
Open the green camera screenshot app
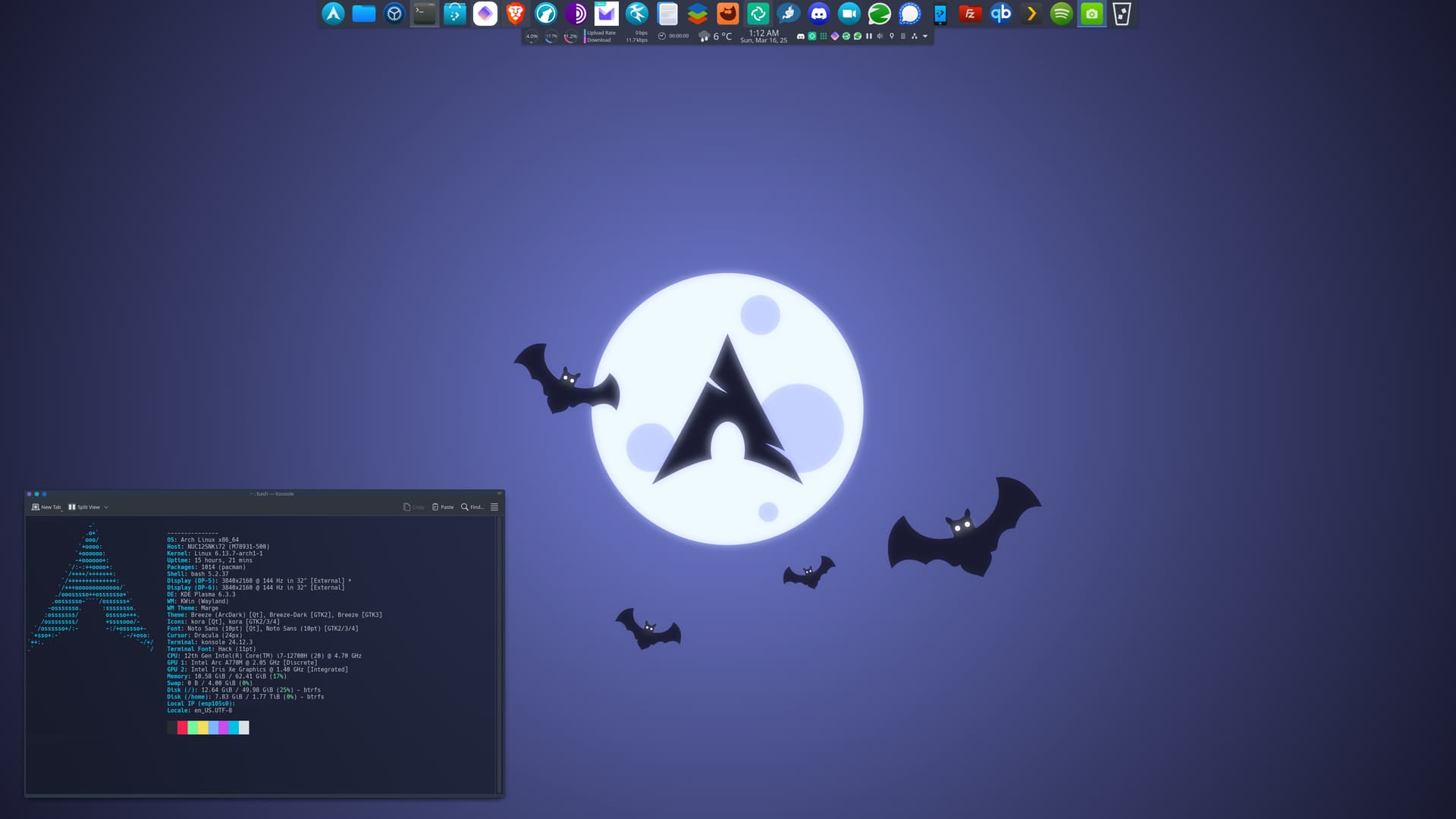pos(1092,14)
